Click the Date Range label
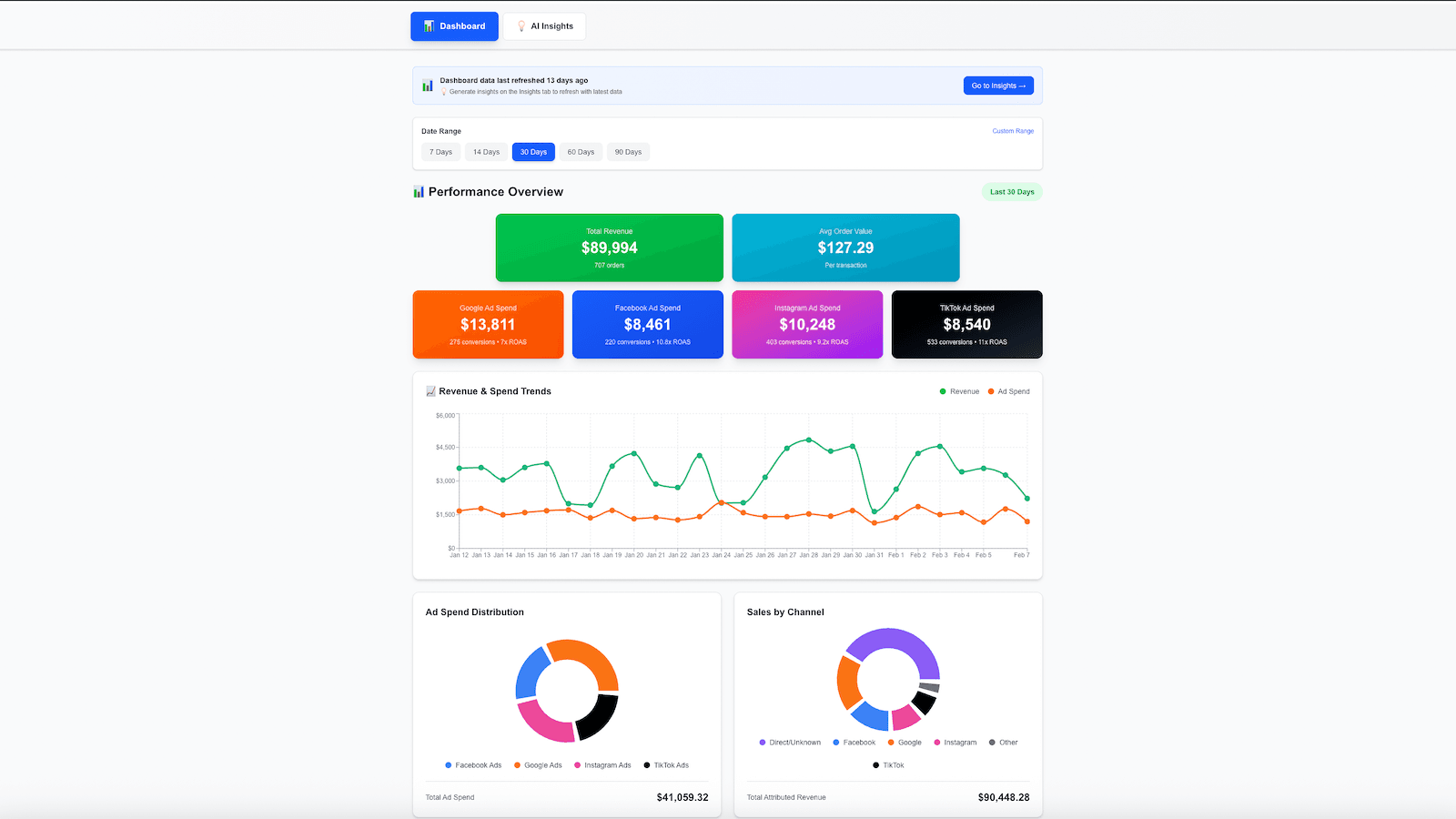 click(x=441, y=131)
